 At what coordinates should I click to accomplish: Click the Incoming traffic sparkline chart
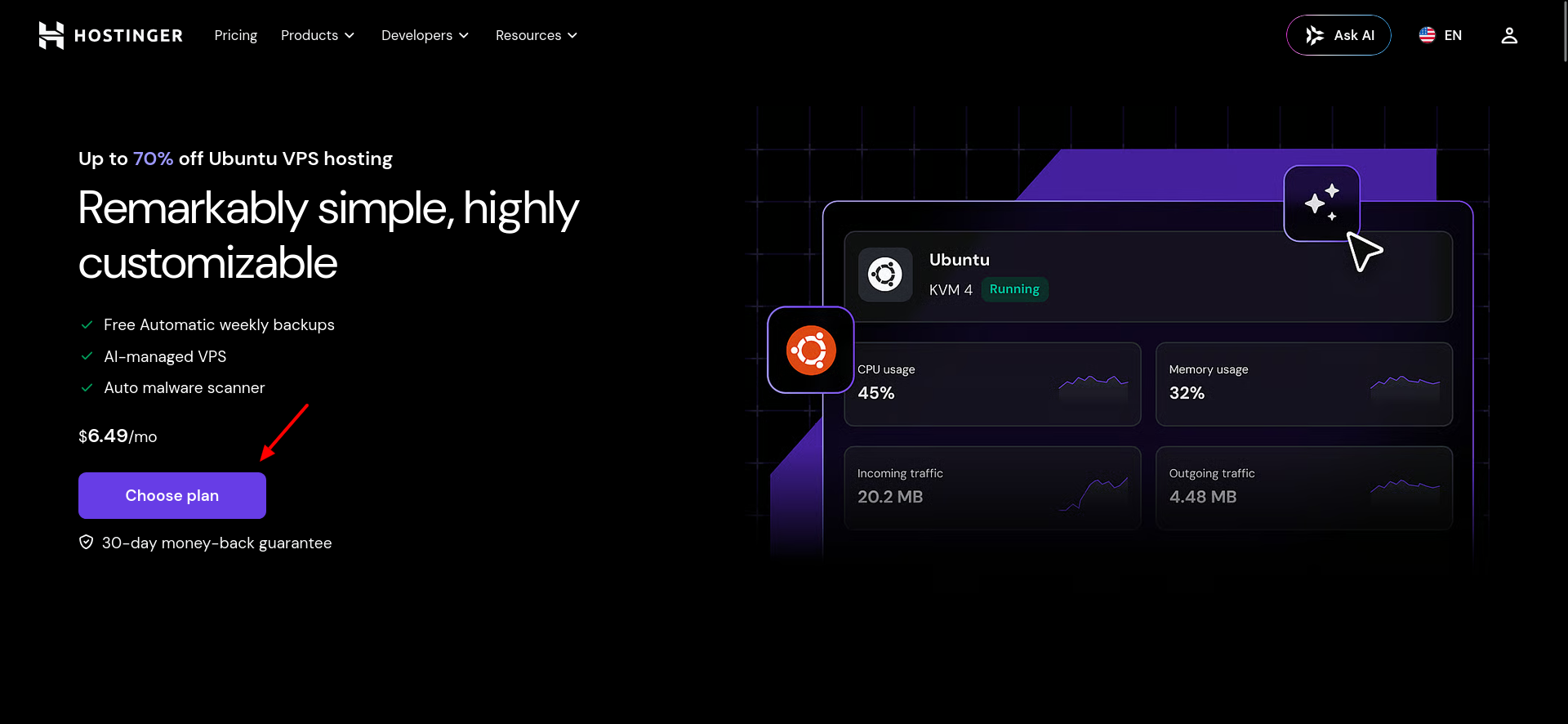coord(1094,493)
